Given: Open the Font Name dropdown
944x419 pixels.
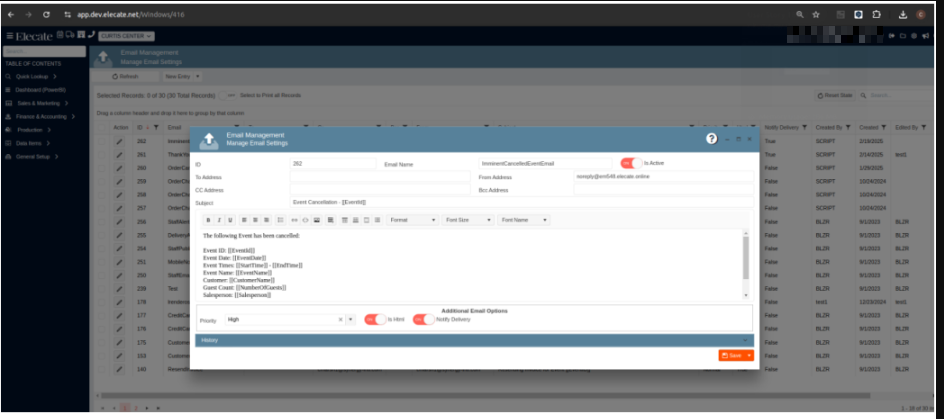Looking at the screenshot, I should point(525,219).
